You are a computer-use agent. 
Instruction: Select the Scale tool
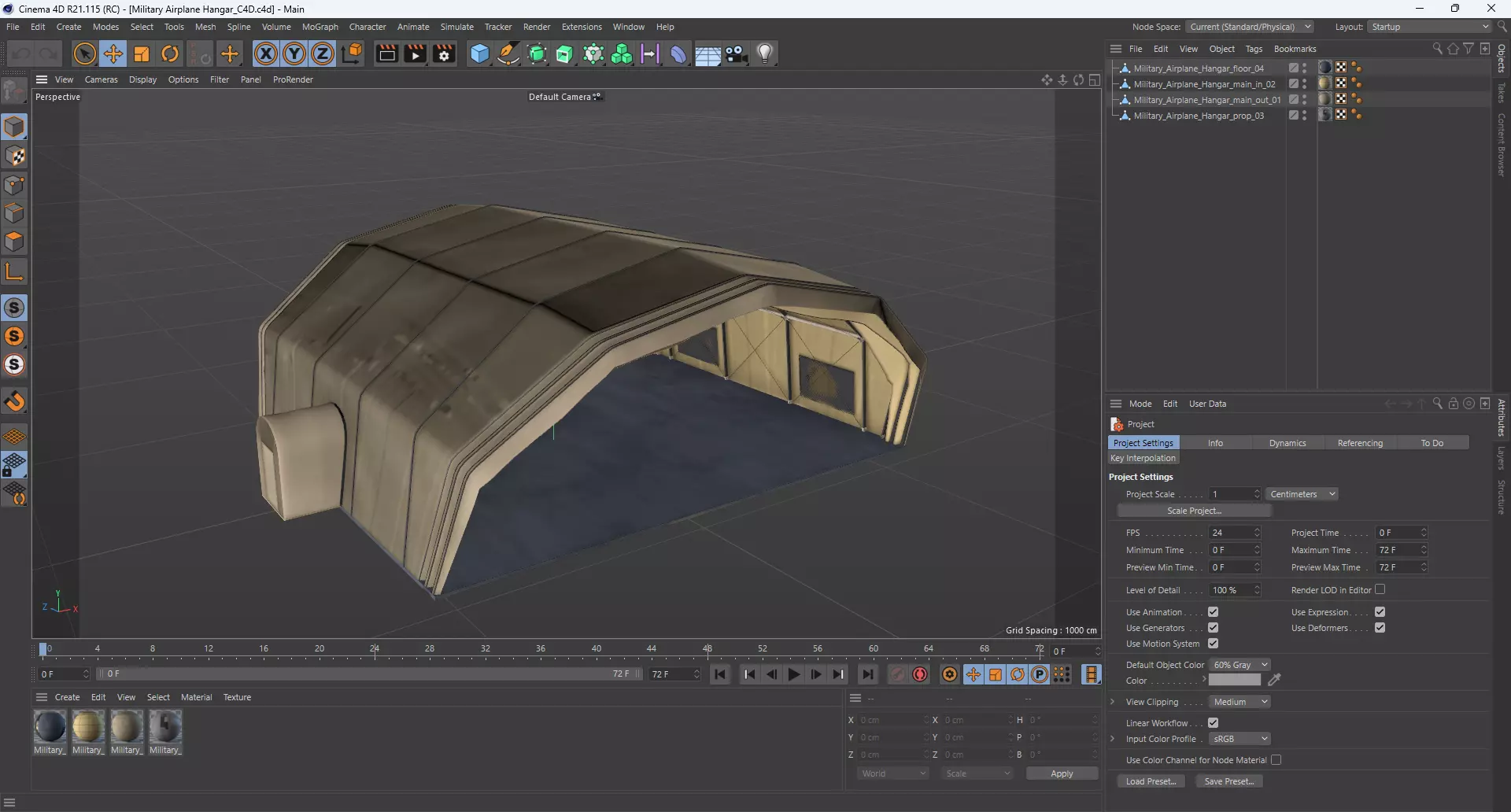coord(142,54)
